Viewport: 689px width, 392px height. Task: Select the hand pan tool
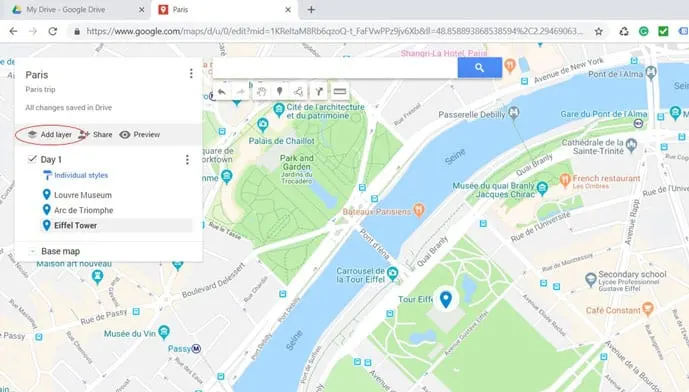tap(261, 92)
